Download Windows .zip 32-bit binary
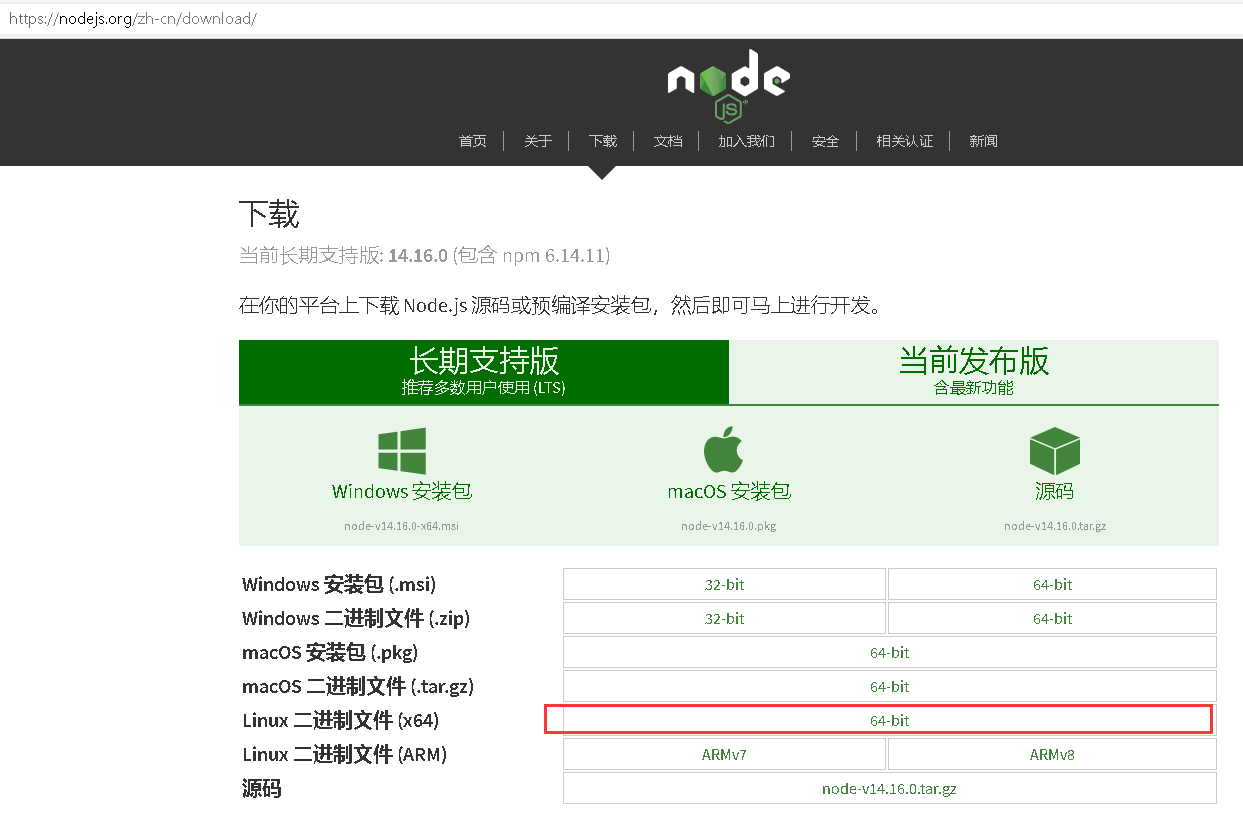1243x828 pixels. point(724,618)
